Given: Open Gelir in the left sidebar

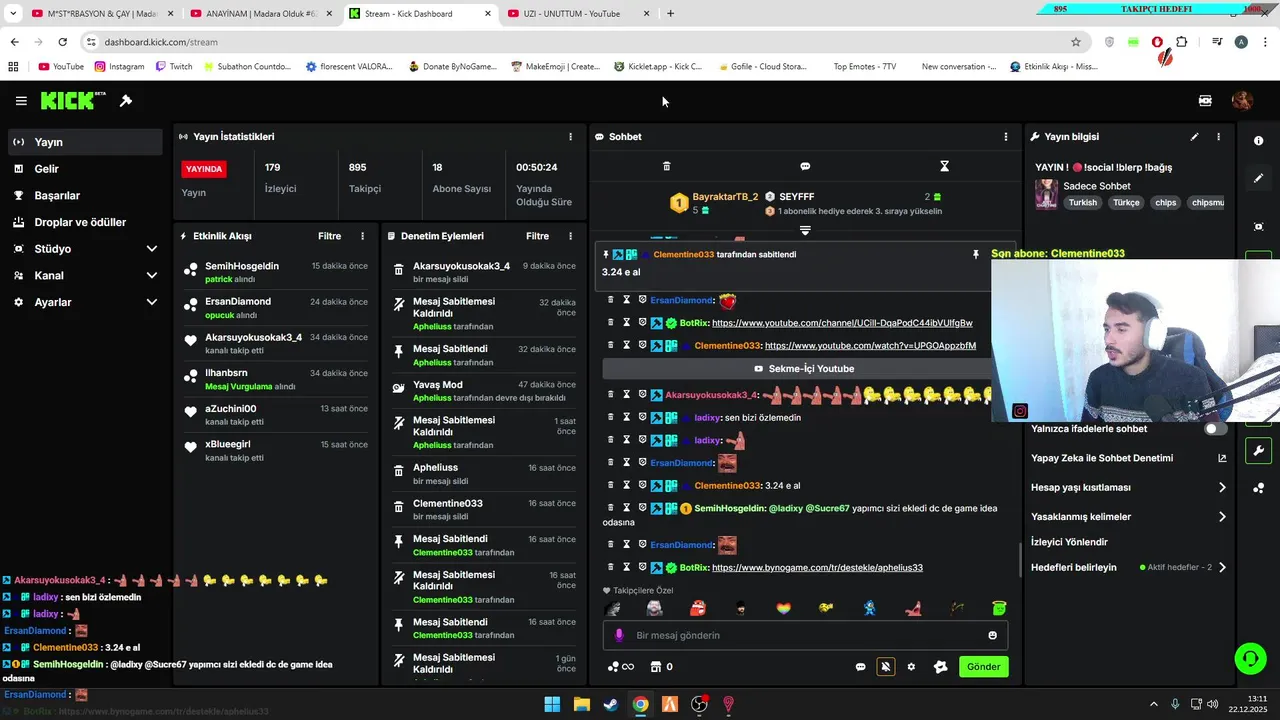Looking at the screenshot, I should (85, 169).
